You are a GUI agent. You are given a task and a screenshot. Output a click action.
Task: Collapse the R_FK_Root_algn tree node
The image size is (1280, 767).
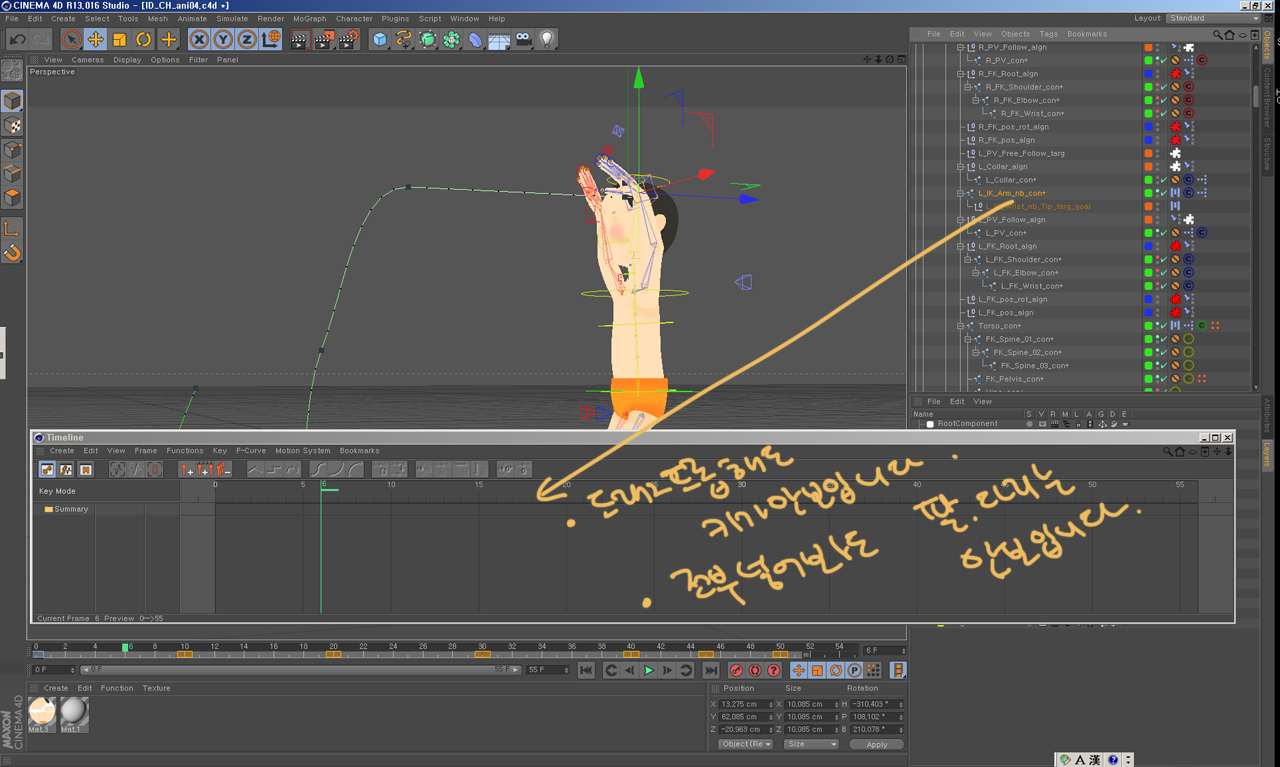[960, 74]
